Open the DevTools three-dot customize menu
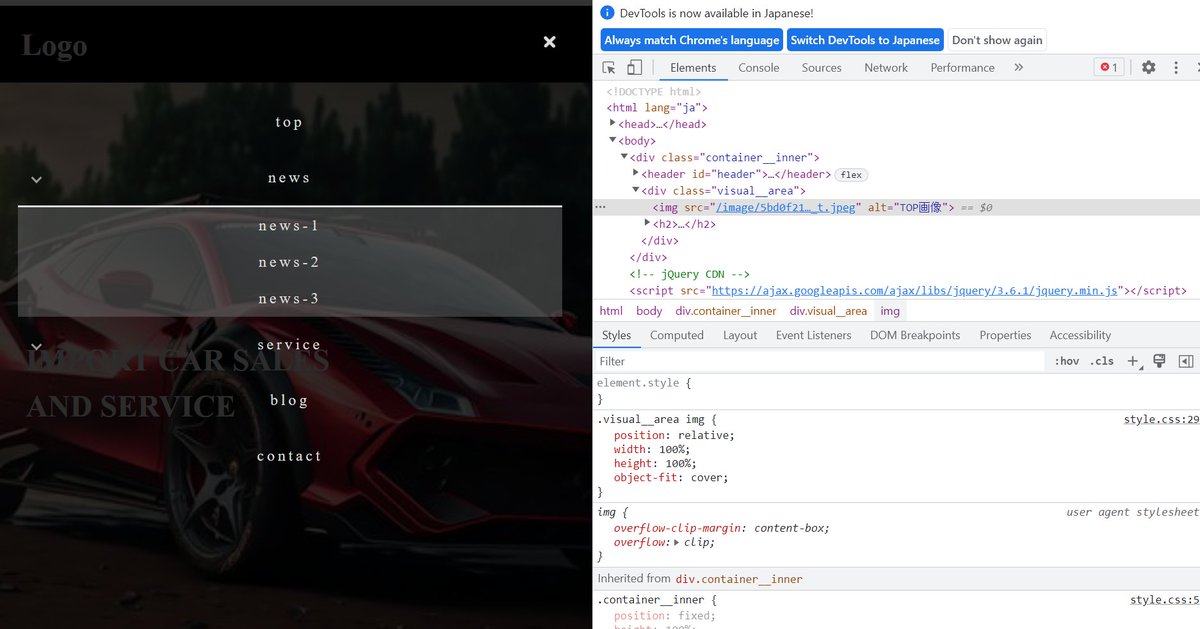This screenshot has width=1200, height=629. pyautogui.click(x=1176, y=68)
